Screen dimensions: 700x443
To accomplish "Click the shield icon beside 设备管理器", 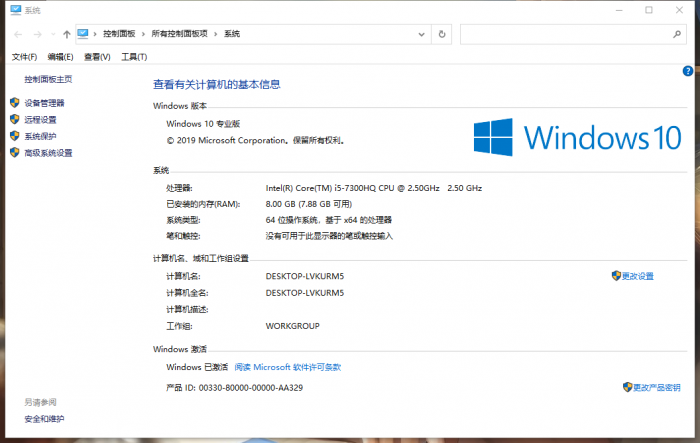I will click(x=14, y=103).
